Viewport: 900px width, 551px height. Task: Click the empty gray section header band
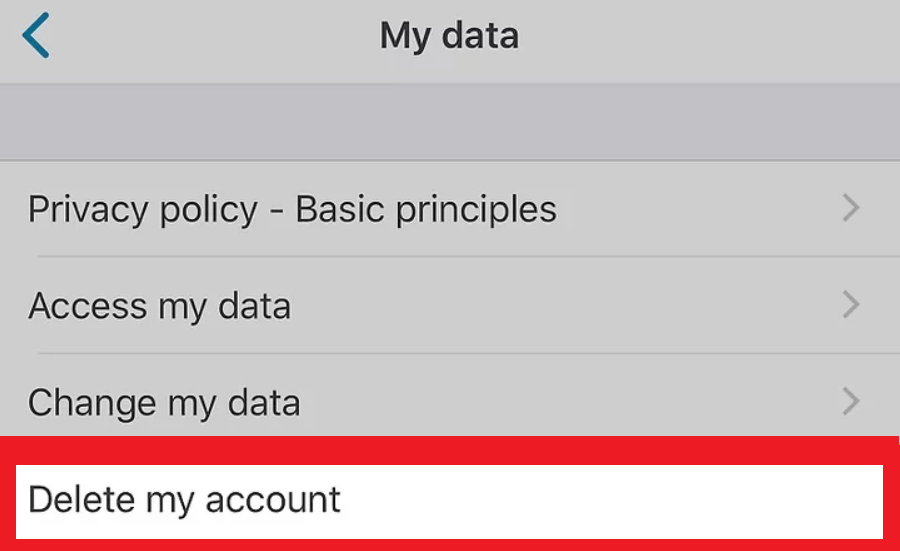pyautogui.click(x=450, y=121)
